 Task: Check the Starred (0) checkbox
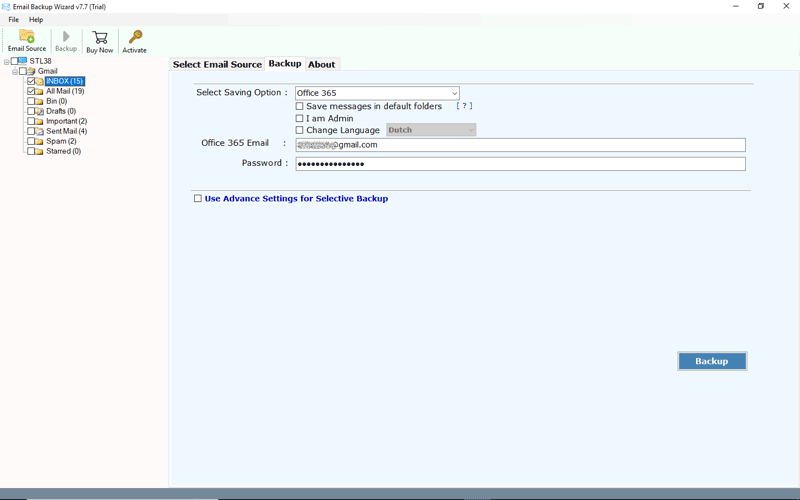[x=31, y=151]
